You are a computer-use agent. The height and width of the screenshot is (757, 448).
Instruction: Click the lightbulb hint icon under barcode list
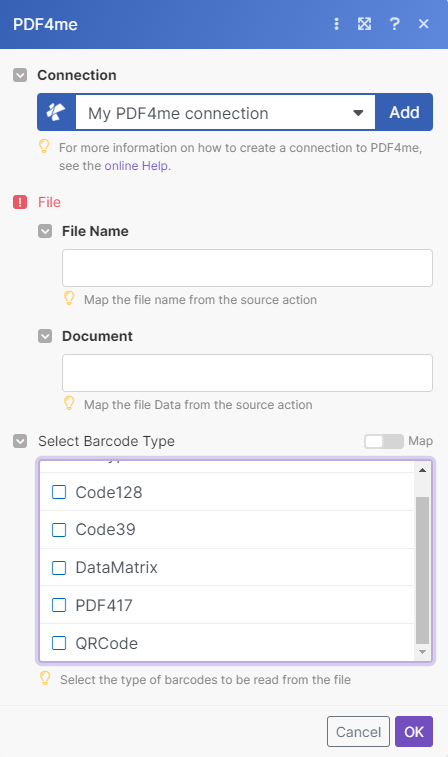coord(45,678)
